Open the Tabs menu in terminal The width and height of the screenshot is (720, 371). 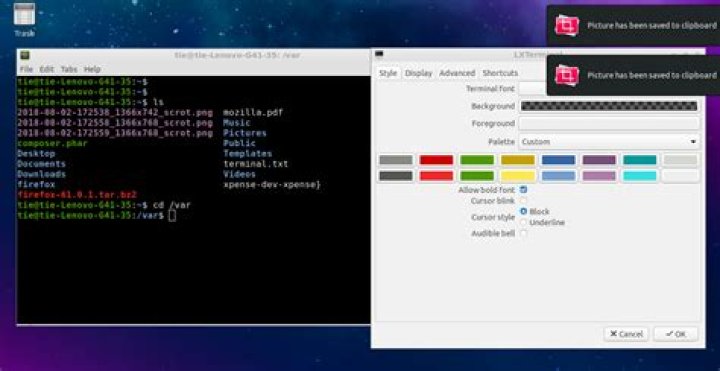tap(69, 69)
